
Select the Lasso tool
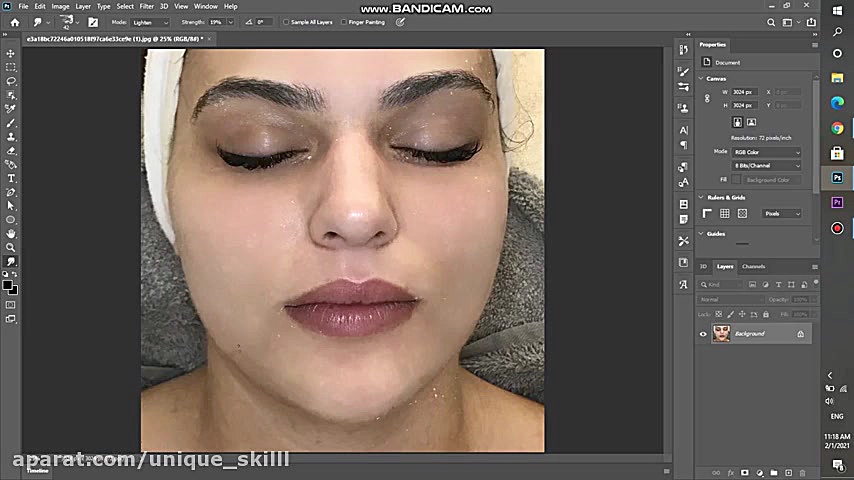11,81
